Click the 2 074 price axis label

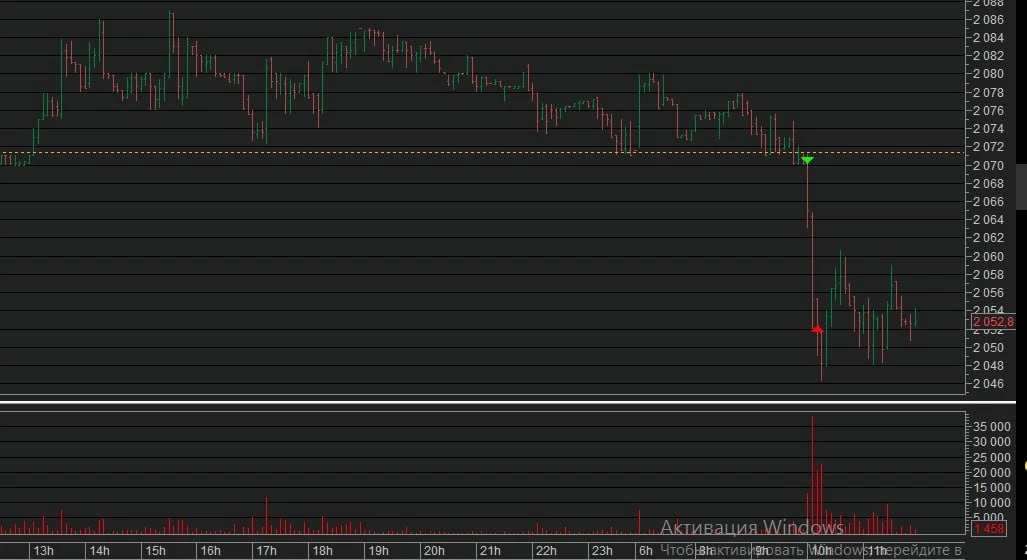pos(988,128)
